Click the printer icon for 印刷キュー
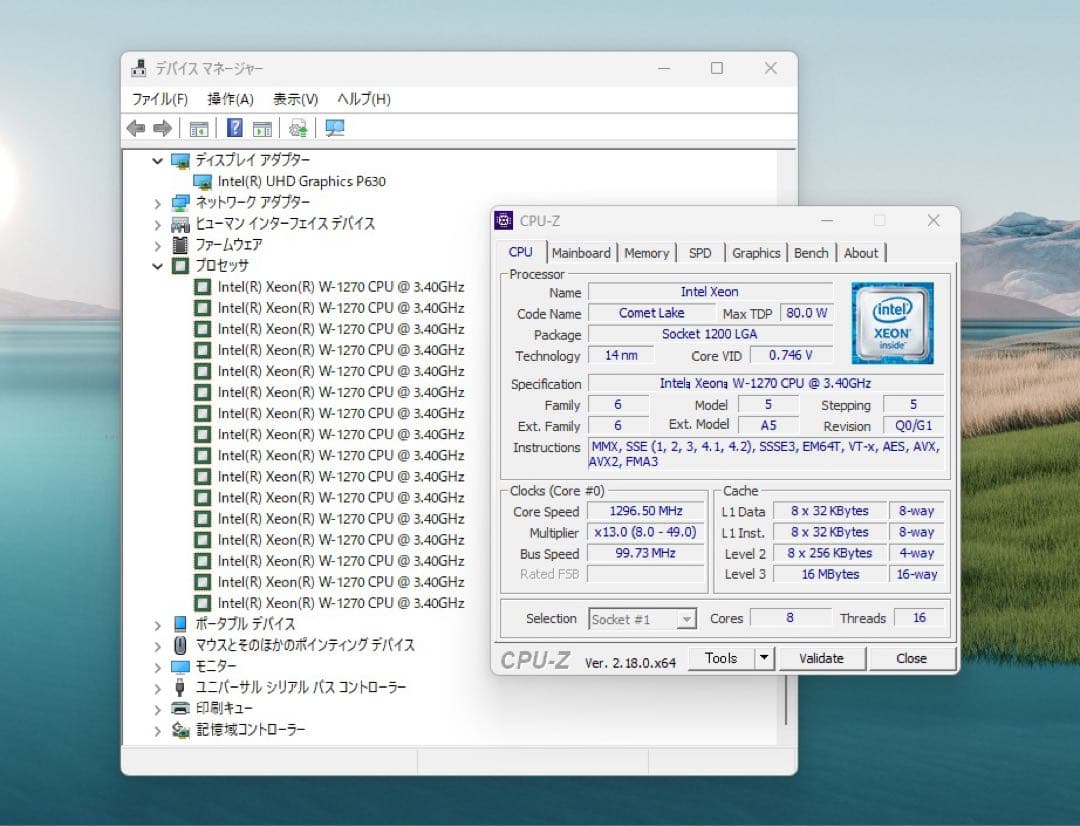Screen dimensions: 1080x826 click(180, 708)
